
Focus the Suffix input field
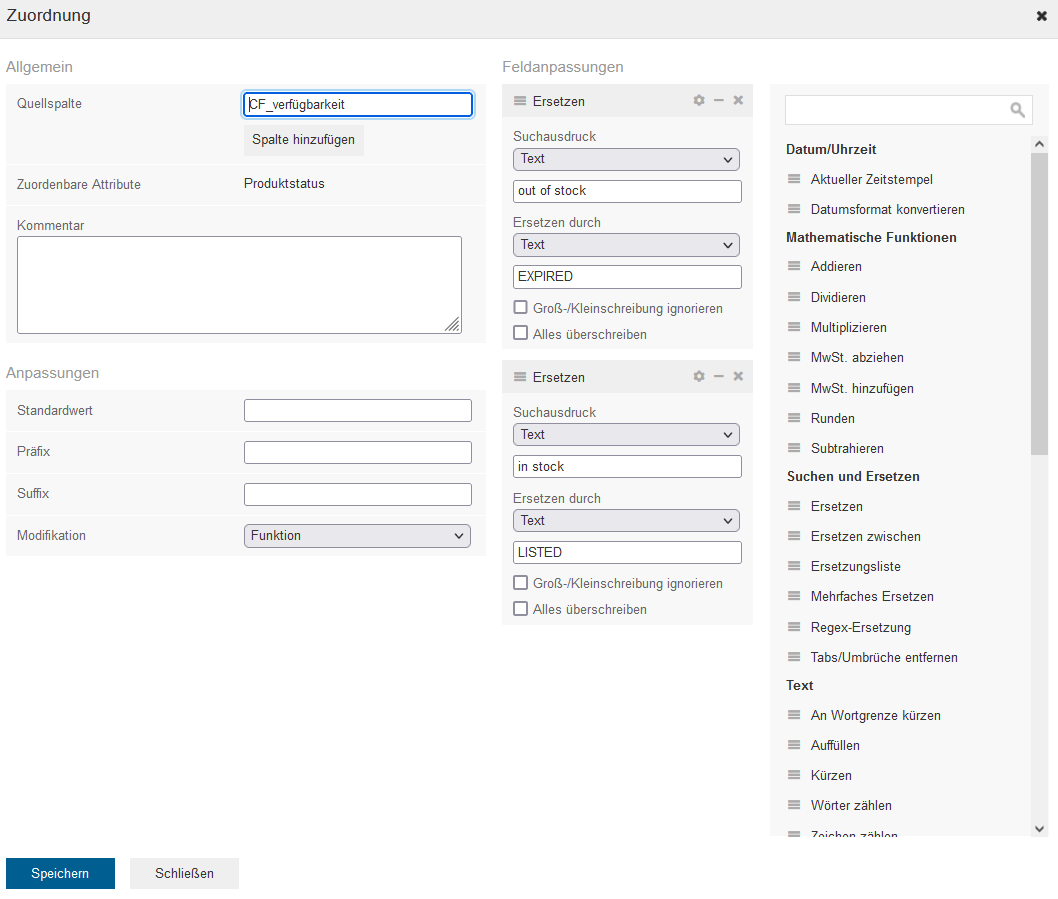coord(358,494)
